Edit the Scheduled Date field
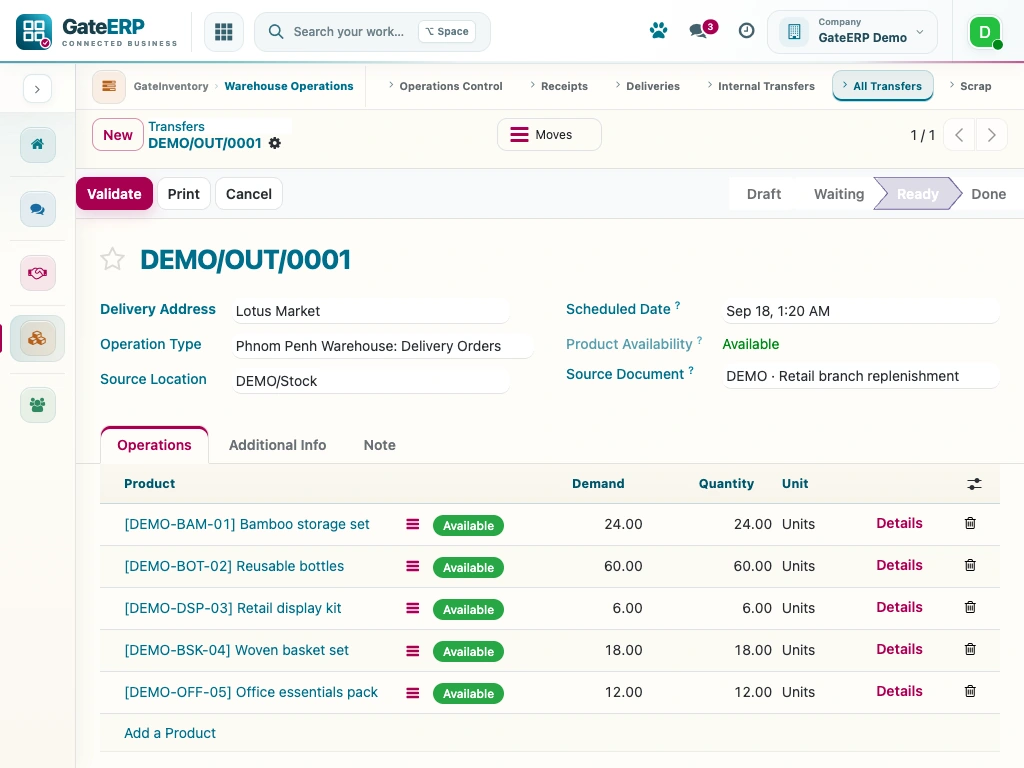 pos(861,311)
